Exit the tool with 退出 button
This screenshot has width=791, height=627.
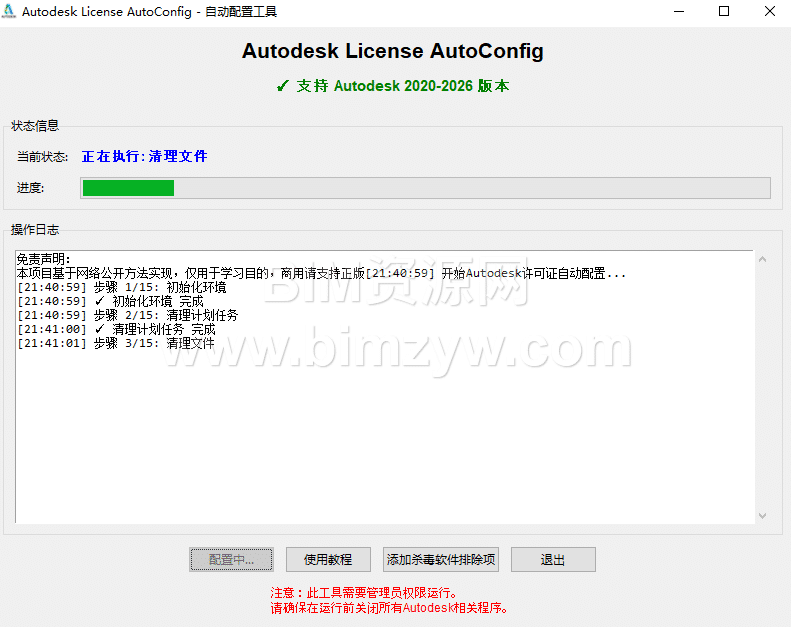(x=553, y=559)
